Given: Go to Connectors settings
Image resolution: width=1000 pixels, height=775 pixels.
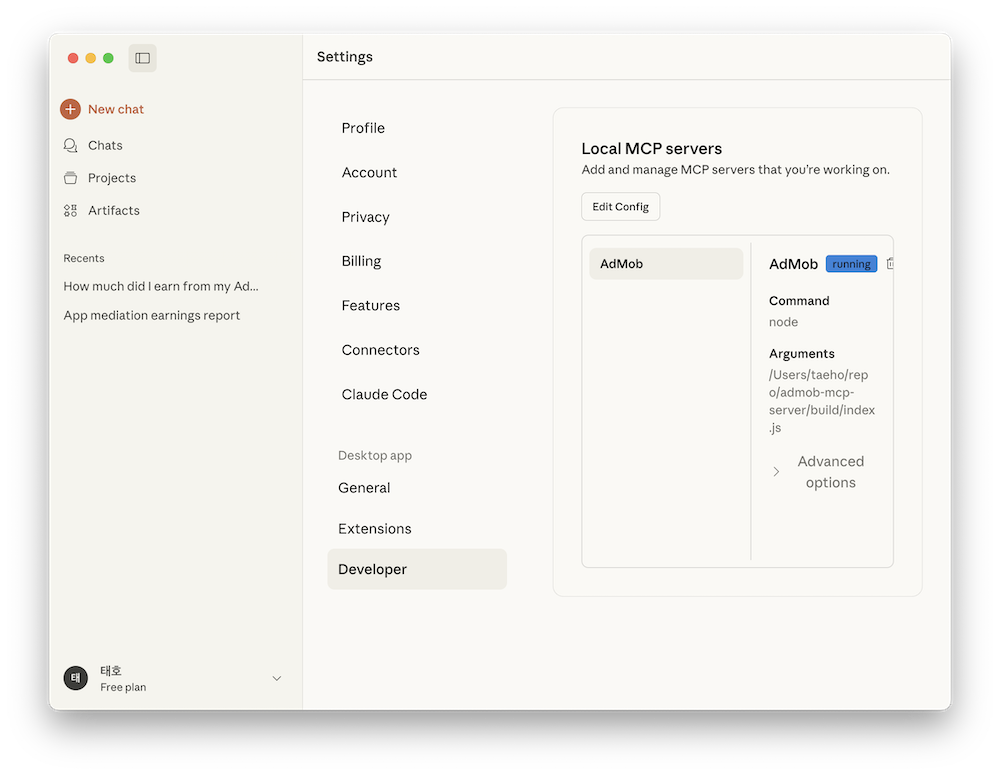Looking at the screenshot, I should [x=380, y=350].
